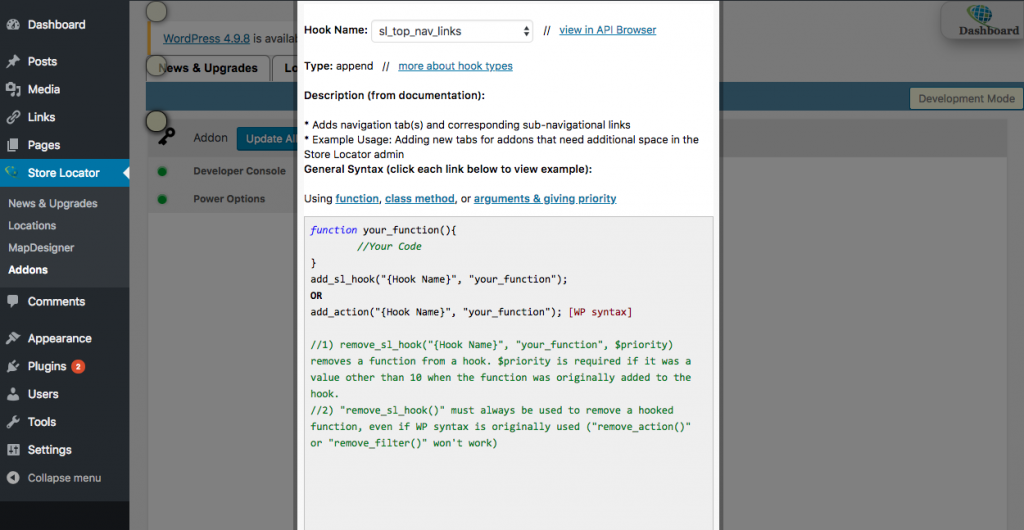This screenshot has width=1024, height=530.
Task: Open the Tools wrench icon
Action: point(13,422)
